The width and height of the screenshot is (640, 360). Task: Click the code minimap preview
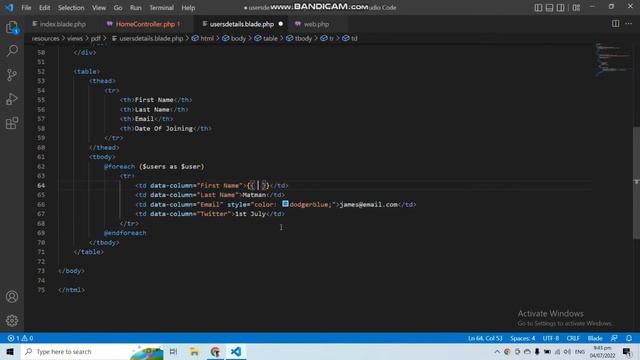[x=612, y=59]
